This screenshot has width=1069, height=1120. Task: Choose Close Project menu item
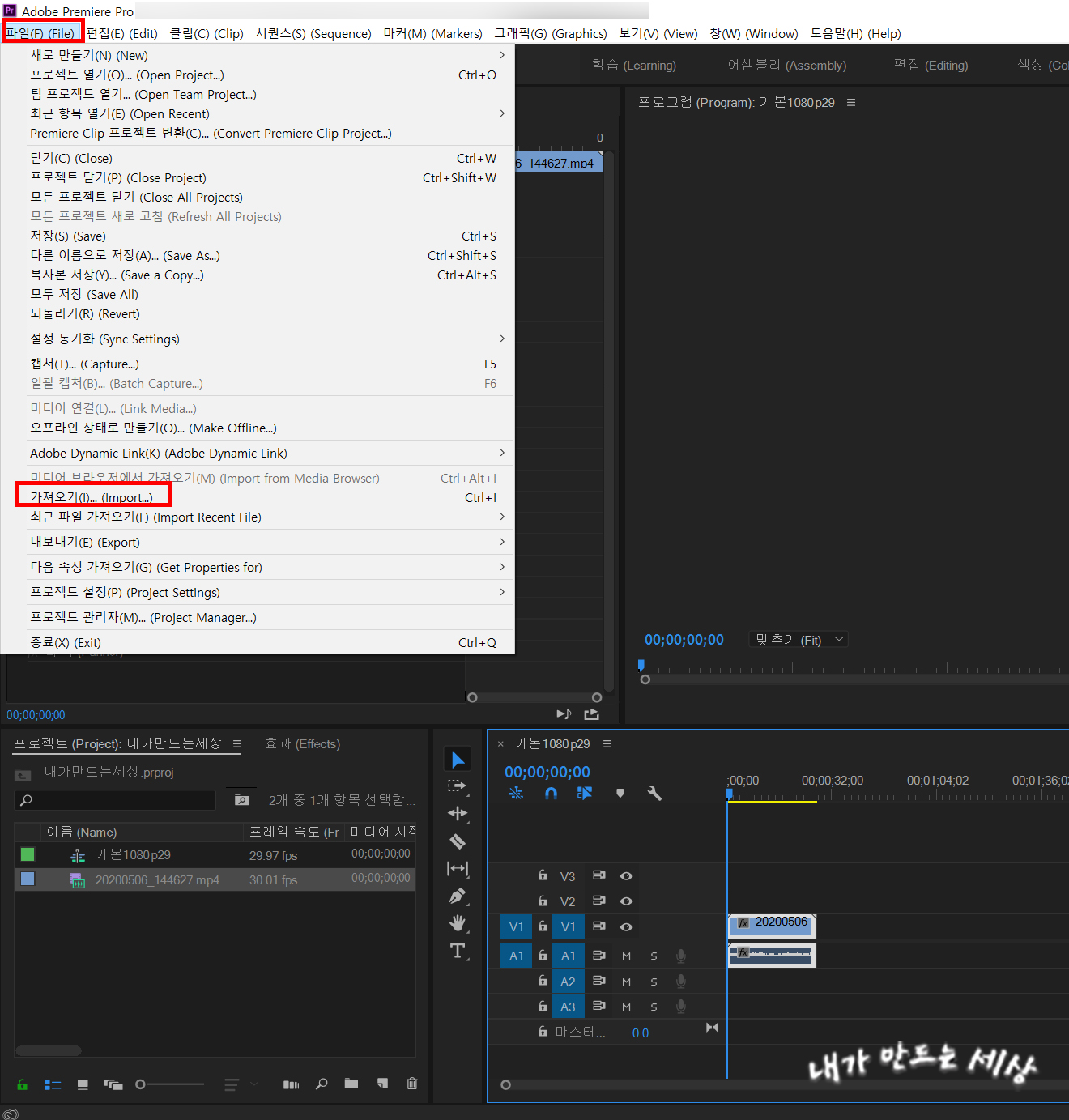pyautogui.click(x=258, y=178)
